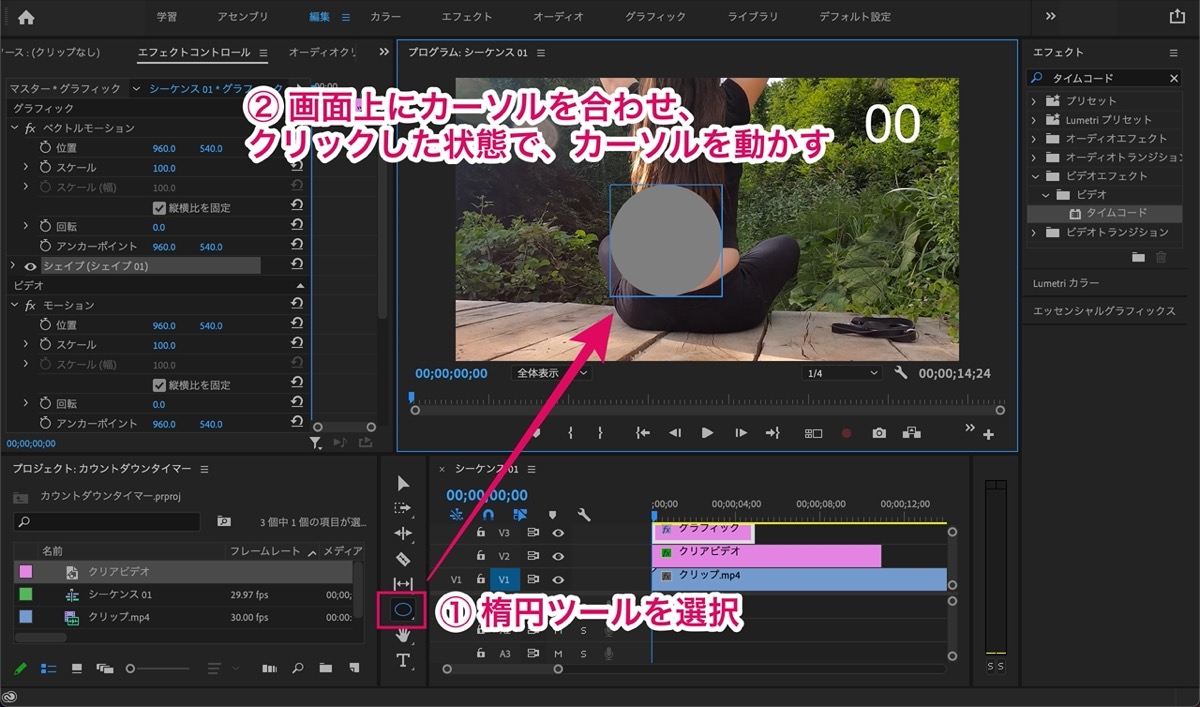The image size is (1200, 707).
Task: Export frame with the camera icon
Action: tap(879, 433)
